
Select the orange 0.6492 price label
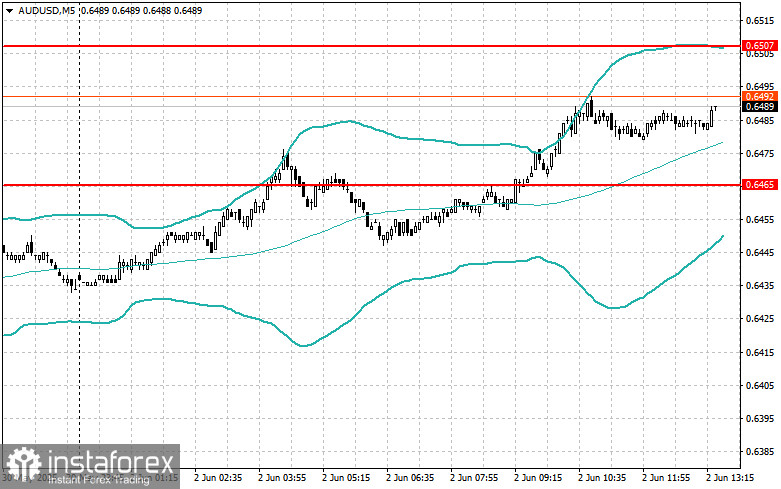[760, 97]
